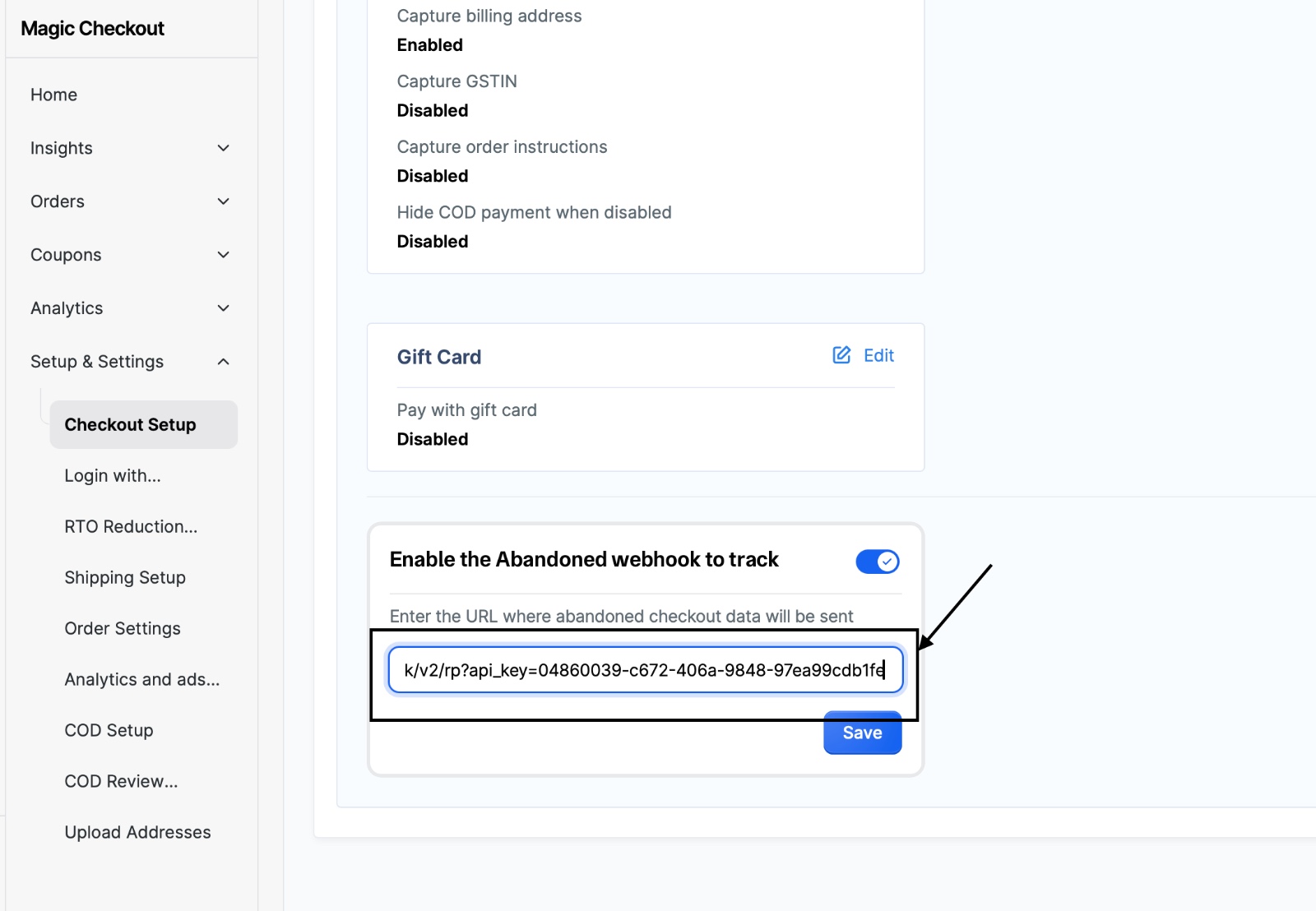Open Upload Addresses page
1316x911 pixels.
(x=137, y=833)
